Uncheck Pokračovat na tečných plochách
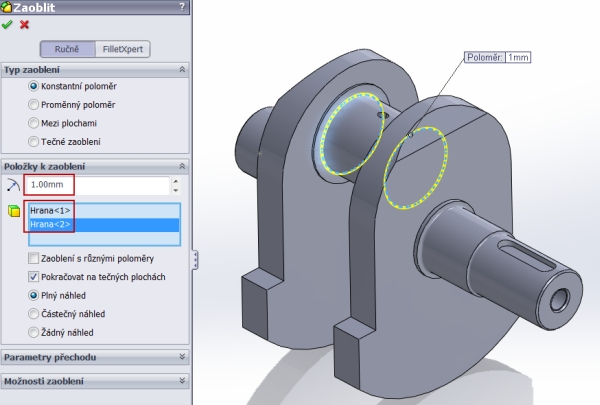This screenshot has height=405, width=600. pos(34,277)
